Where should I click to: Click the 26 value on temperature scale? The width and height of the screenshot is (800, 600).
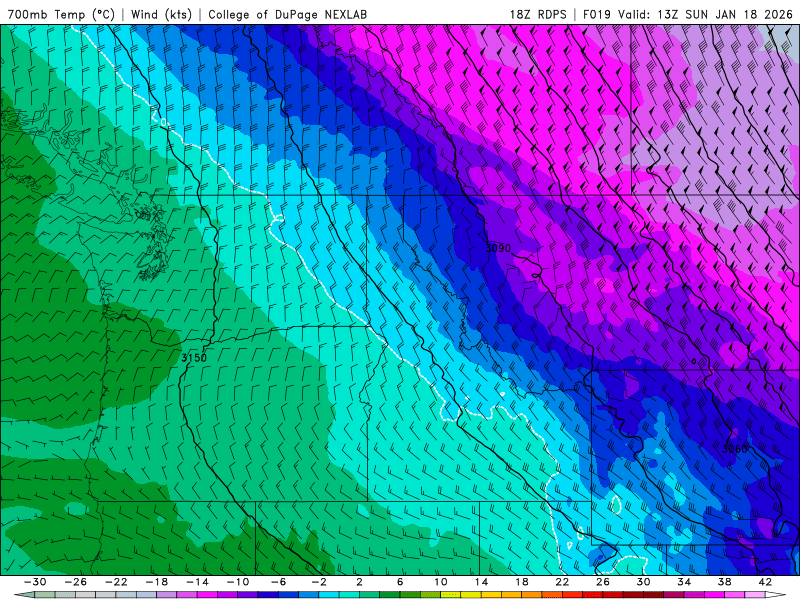pyautogui.click(x=603, y=582)
